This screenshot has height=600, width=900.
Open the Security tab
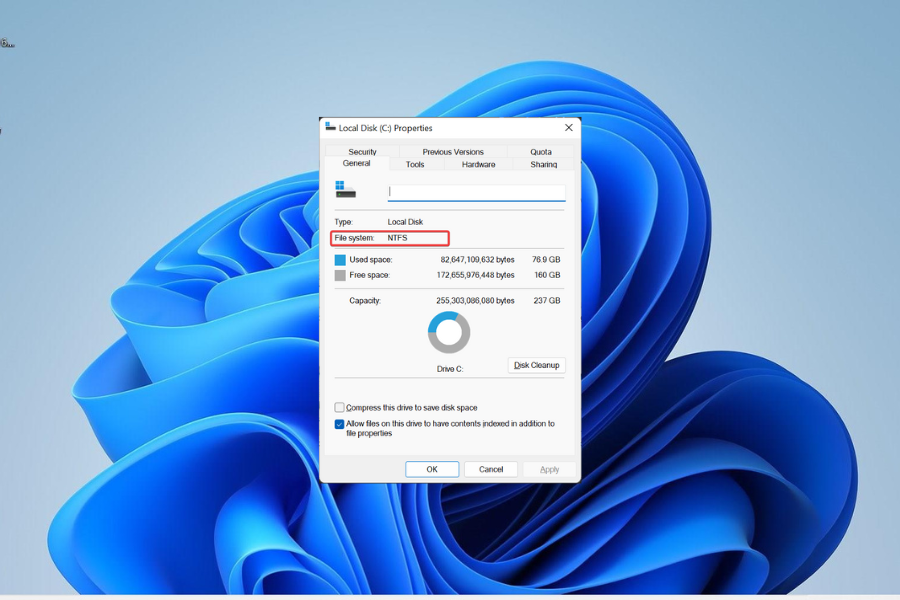[x=361, y=151]
